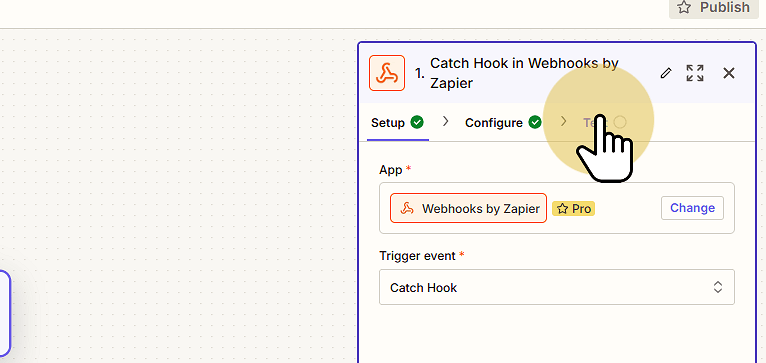766x363 pixels.
Task: Click the green check next to Configure
Action: (x=535, y=122)
